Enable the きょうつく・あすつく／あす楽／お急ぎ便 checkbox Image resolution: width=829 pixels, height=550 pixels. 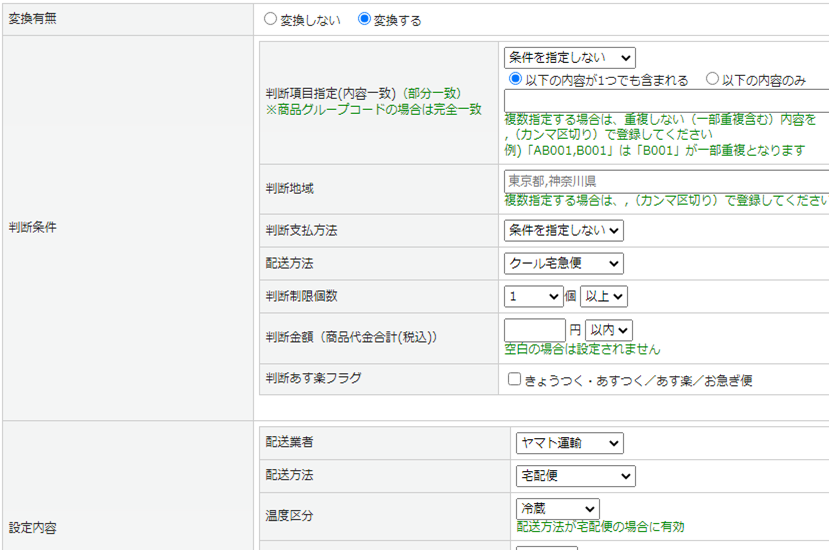[514, 380]
